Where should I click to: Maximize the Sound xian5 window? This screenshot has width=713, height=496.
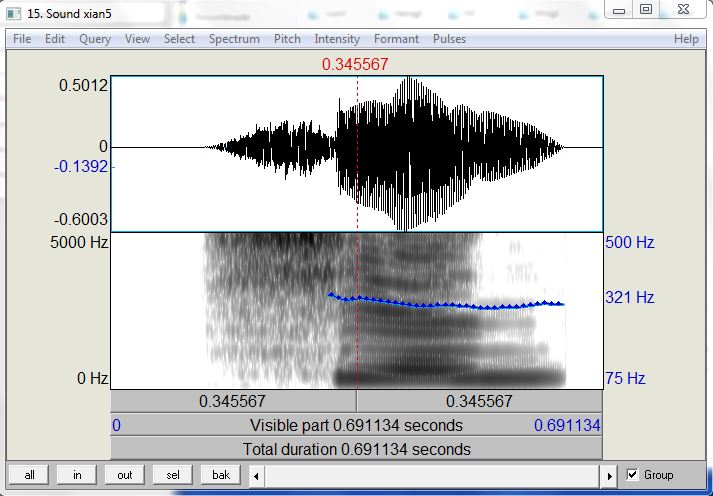tap(646, 10)
